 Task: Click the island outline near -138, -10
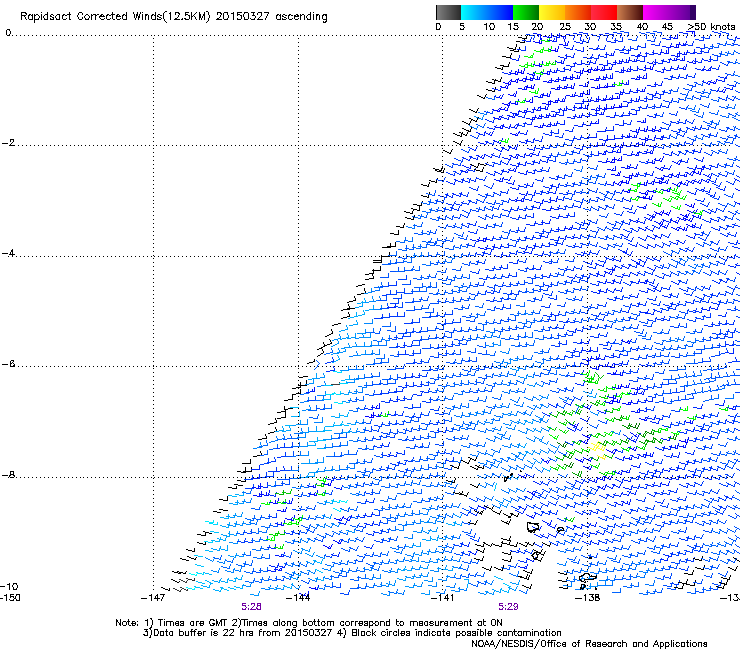coord(587,578)
